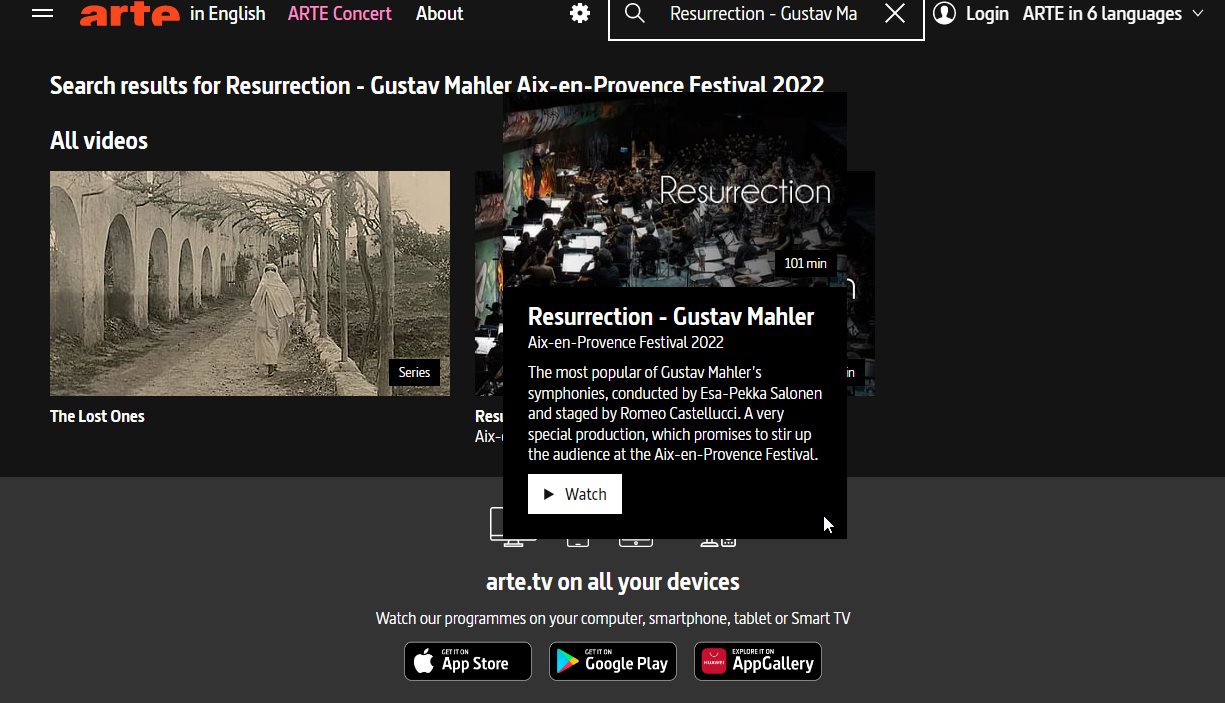Click the App Store download badge
Screen dimensions: 1225x703
tap(467, 661)
